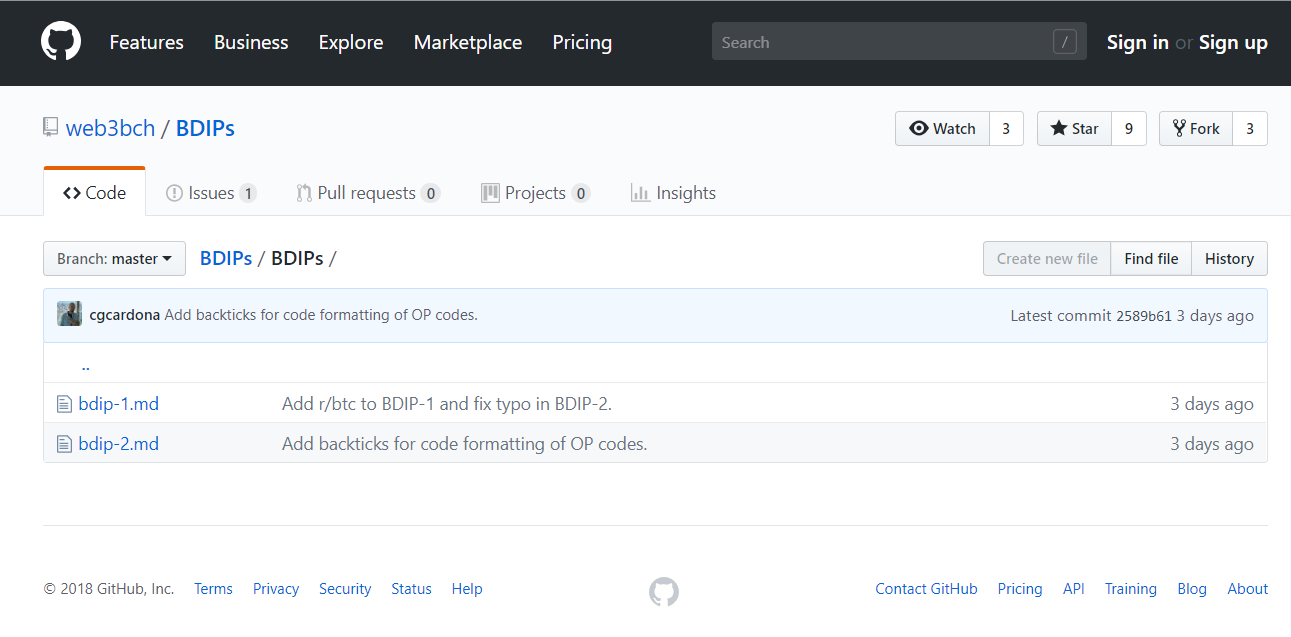The height and width of the screenshot is (637, 1291).
Task: Open the Insights tab
Action: click(673, 193)
